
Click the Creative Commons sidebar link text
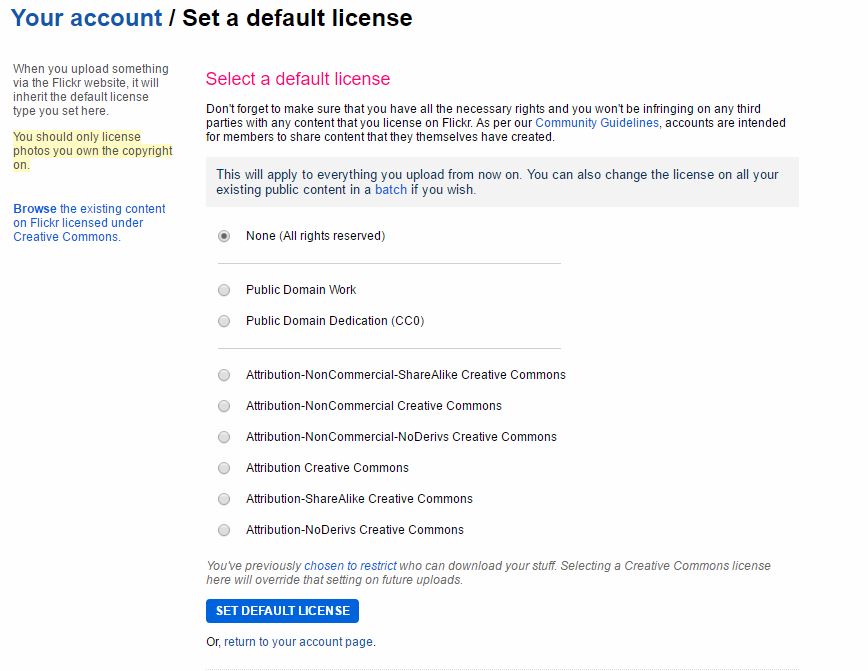pyautogui.click(x=66, y=237)
